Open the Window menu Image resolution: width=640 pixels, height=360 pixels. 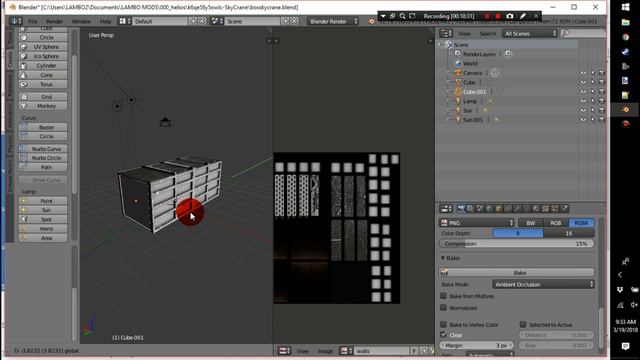point(81,21)
